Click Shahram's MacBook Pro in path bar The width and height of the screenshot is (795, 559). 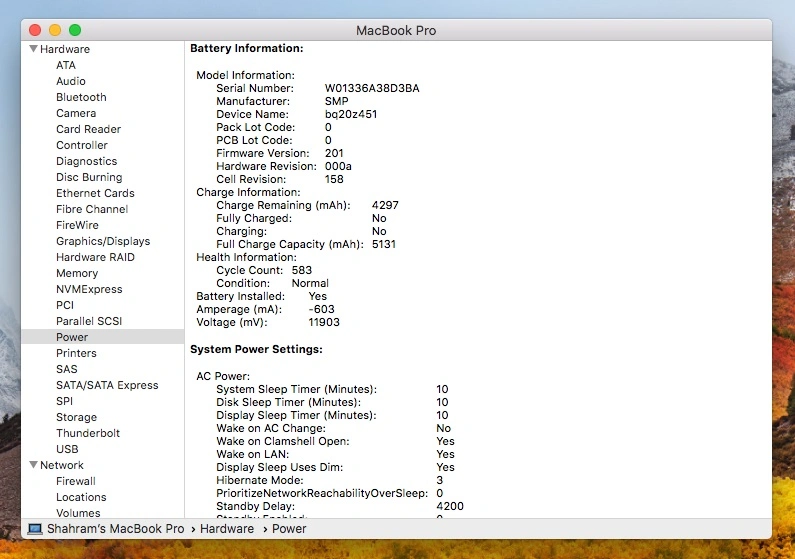click(116, 529)
